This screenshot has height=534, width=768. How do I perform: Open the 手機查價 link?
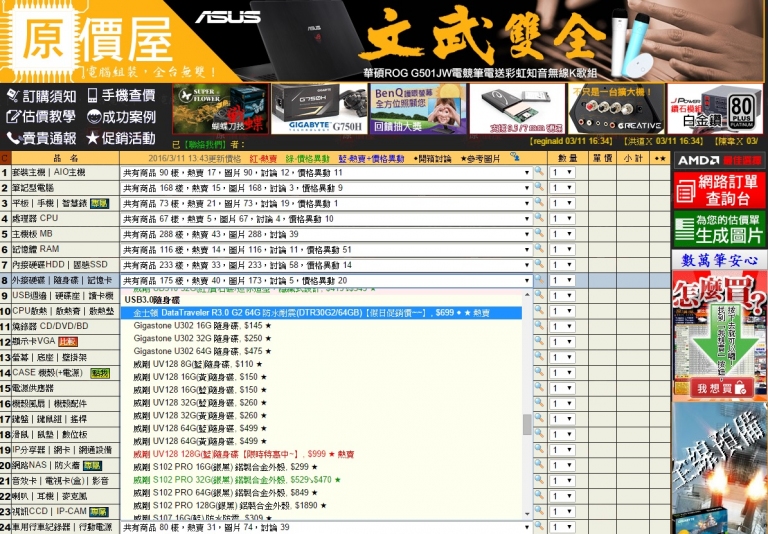pos(121,95)
